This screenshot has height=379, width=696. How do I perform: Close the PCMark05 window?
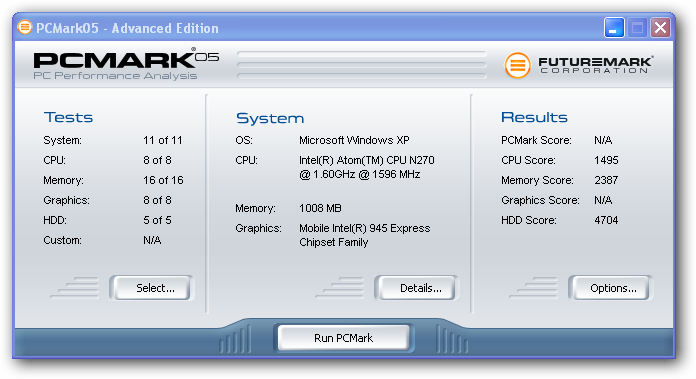pos(660,28)
